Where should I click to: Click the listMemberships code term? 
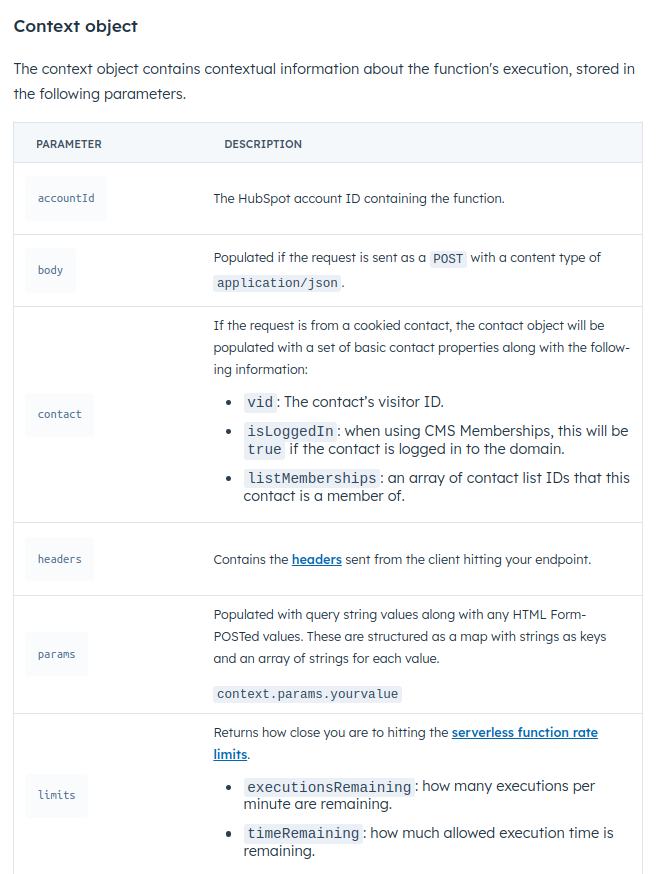click(x=312, y=478)
